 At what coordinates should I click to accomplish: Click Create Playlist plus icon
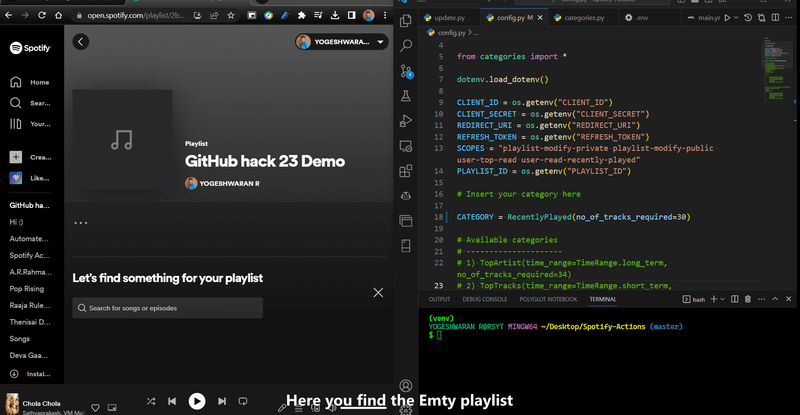click(x=16, y=157)
